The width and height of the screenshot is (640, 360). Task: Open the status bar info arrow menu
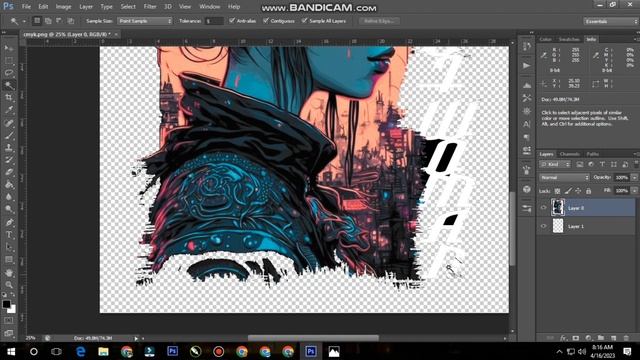(x=136, y=338)
